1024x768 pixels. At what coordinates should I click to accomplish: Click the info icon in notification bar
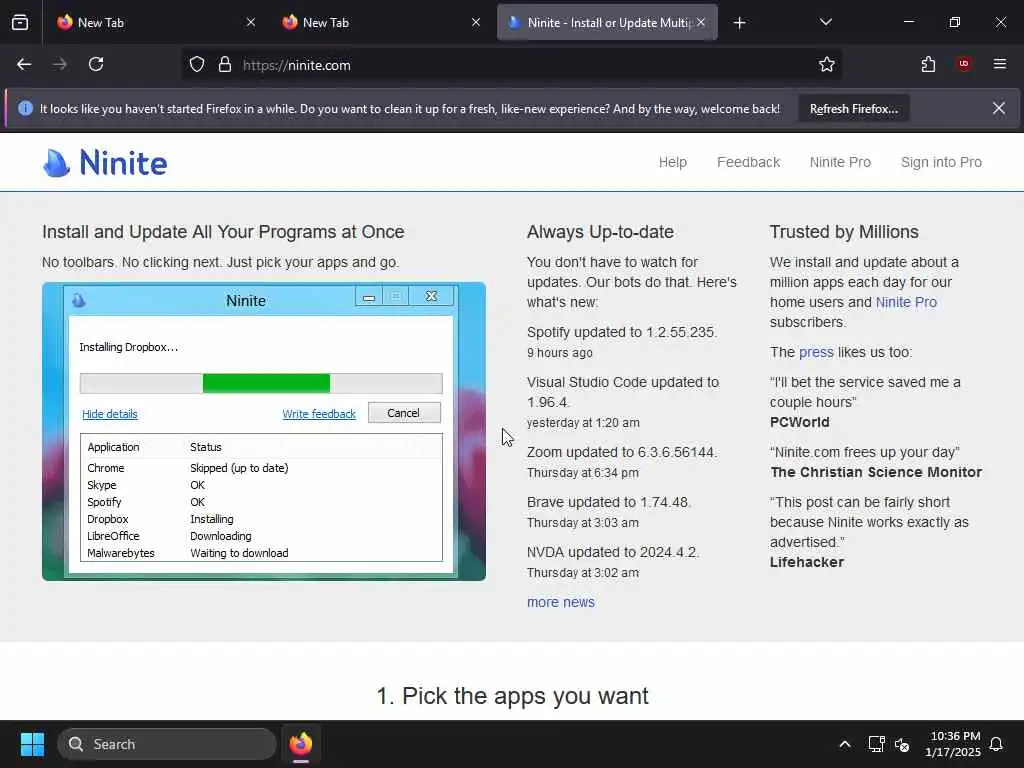25,108
